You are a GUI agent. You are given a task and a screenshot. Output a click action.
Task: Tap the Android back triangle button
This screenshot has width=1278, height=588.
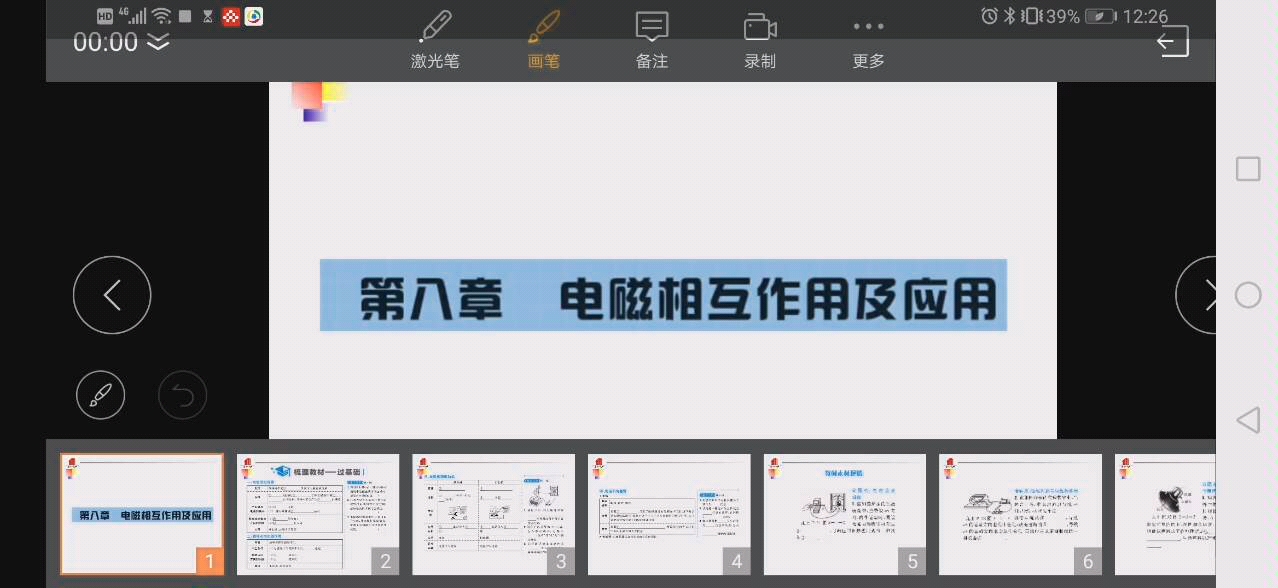[1247, 421]
